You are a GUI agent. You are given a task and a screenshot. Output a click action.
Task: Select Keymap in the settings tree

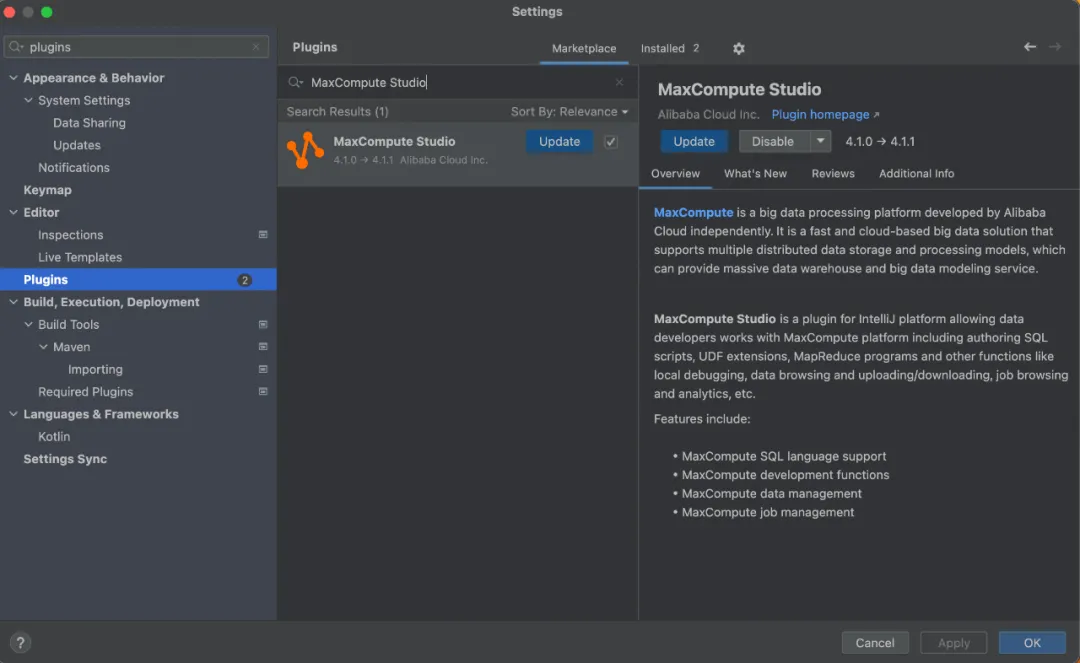click(47, 190)
